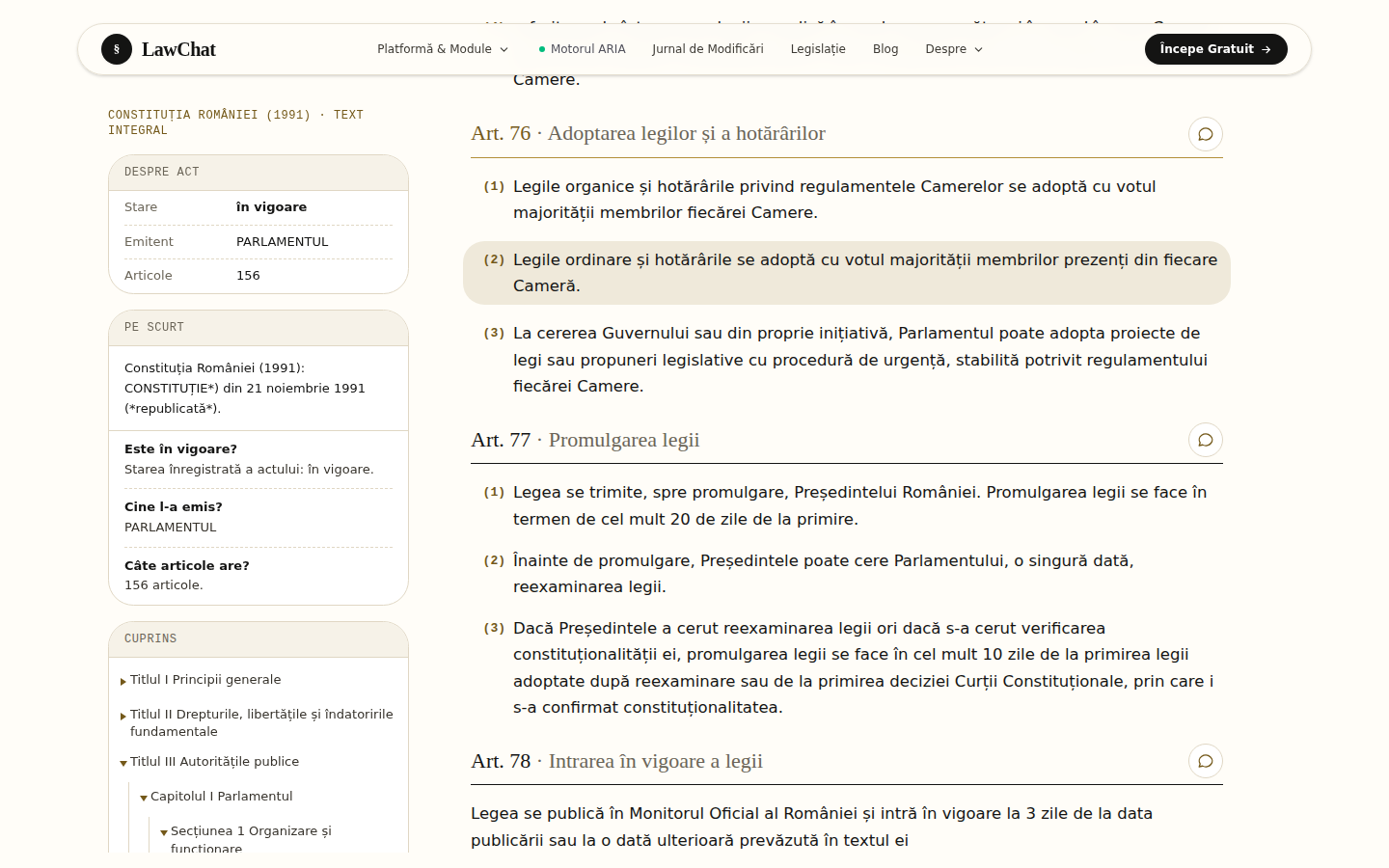Open comment bubble for Art. 76
Viewport: 1389px width, 868px height.
pyautogui.click(x=1206, y=134)
